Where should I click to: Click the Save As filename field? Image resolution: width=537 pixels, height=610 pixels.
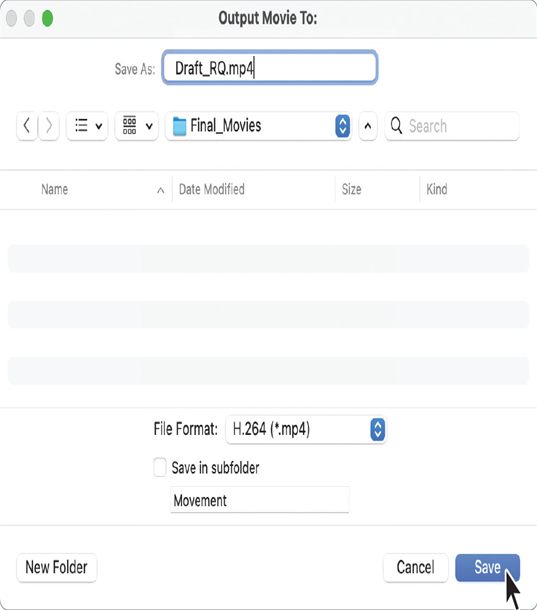click(x=270, y=68)
